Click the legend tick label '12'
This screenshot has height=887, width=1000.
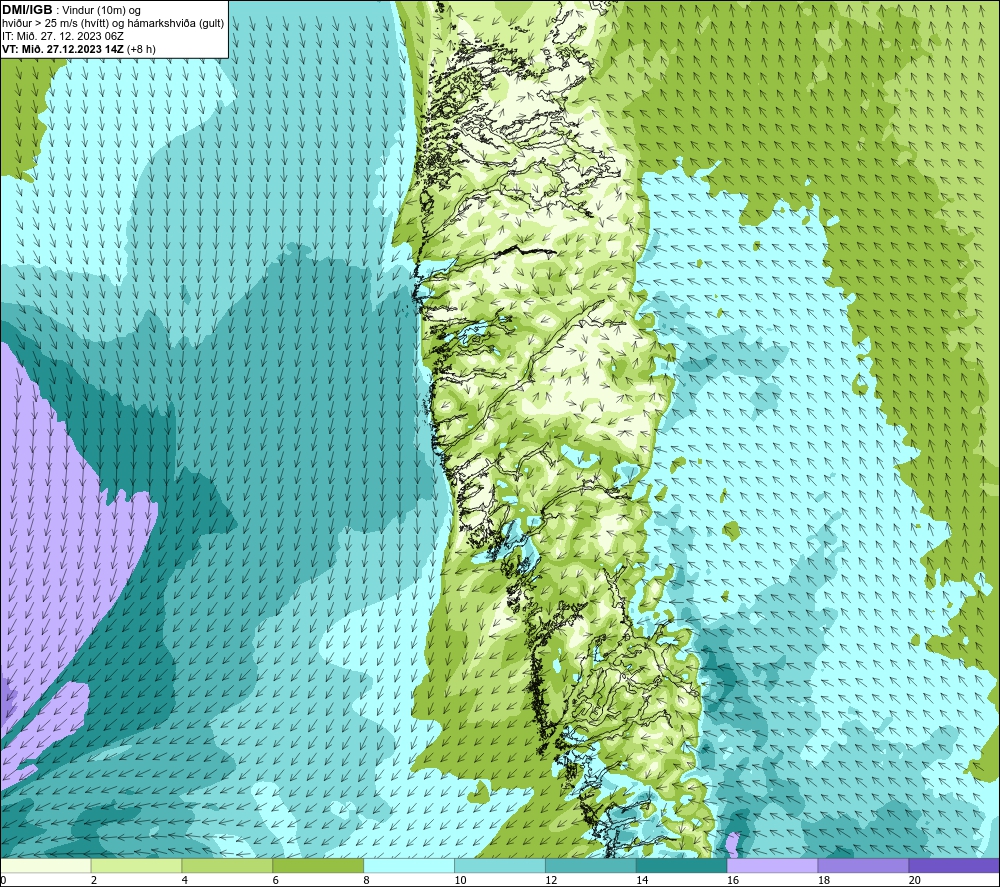coord(551,881)
